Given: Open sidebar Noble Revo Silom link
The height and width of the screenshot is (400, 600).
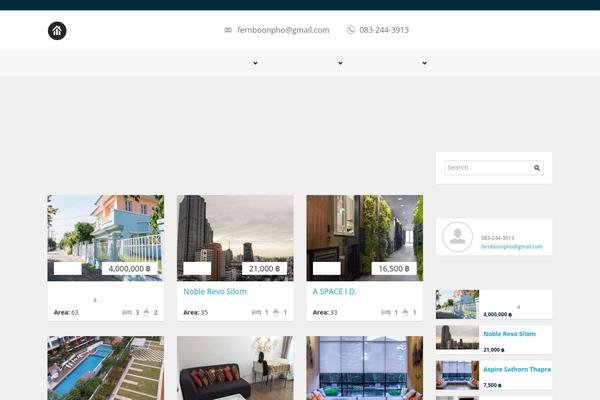Looking at the screenshot, I should (x=509, y=334).
